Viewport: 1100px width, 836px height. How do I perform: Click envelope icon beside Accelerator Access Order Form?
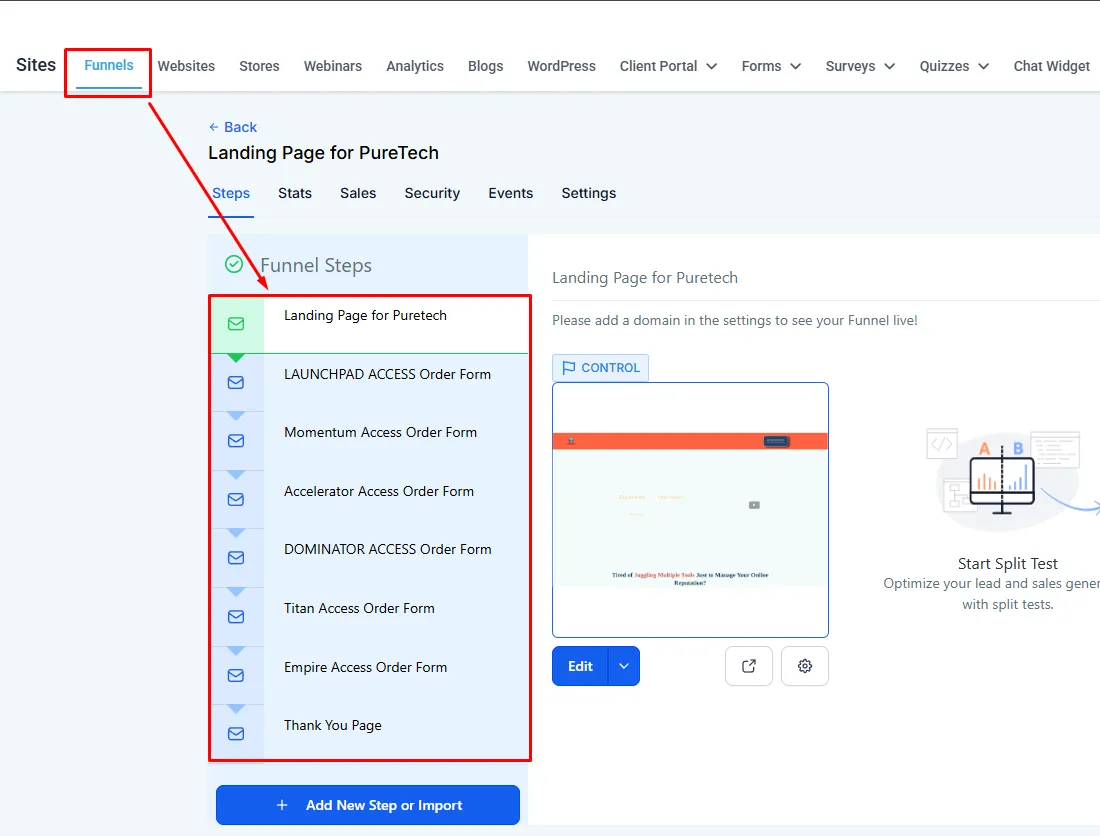click(236, 499)
